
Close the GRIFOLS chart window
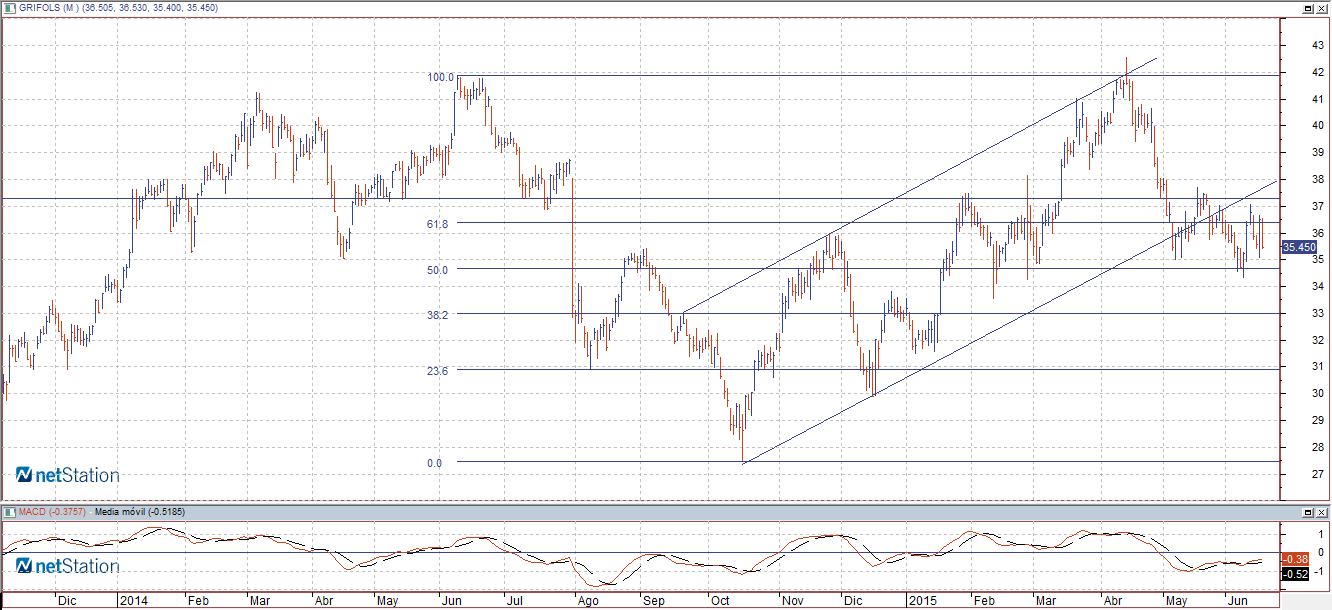[x=1320, y=8]
